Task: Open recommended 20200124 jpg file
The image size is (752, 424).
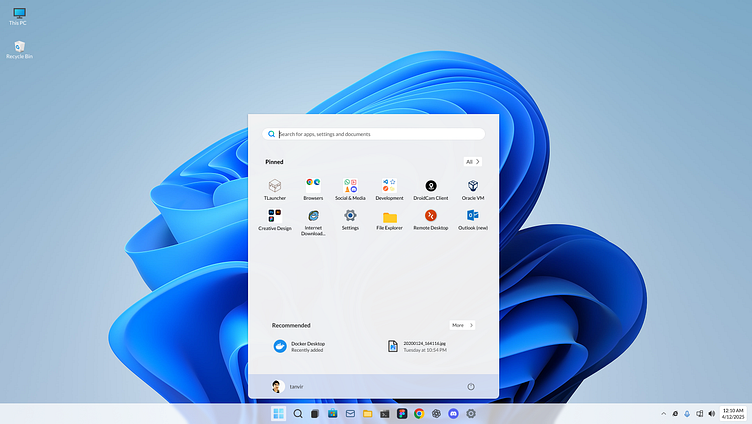Action: [x=418, y=346]
